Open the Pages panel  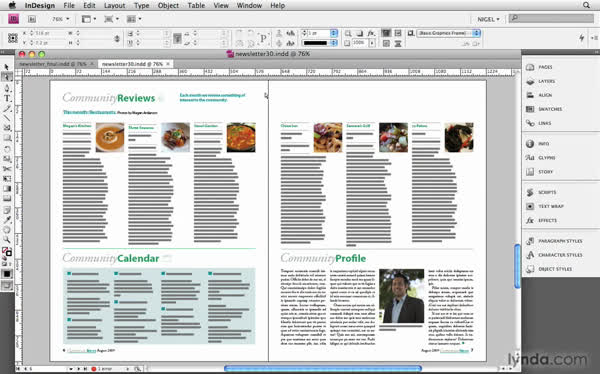point(545,67)
